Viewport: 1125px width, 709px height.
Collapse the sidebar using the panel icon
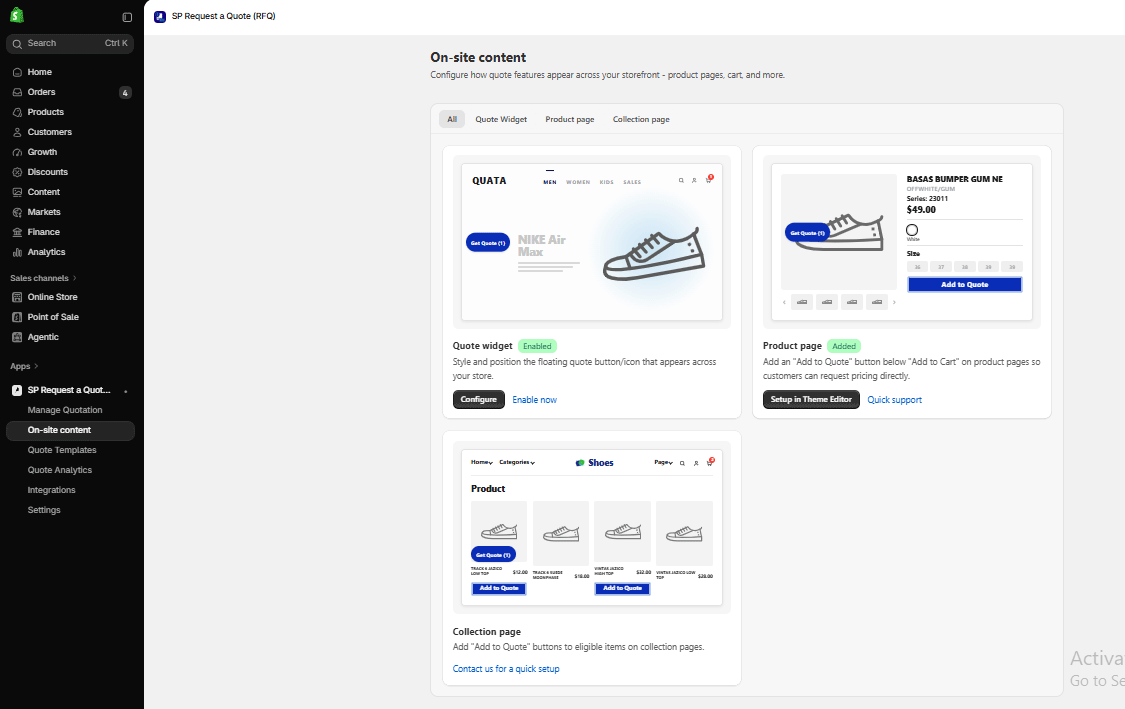[x=127, y=17]
